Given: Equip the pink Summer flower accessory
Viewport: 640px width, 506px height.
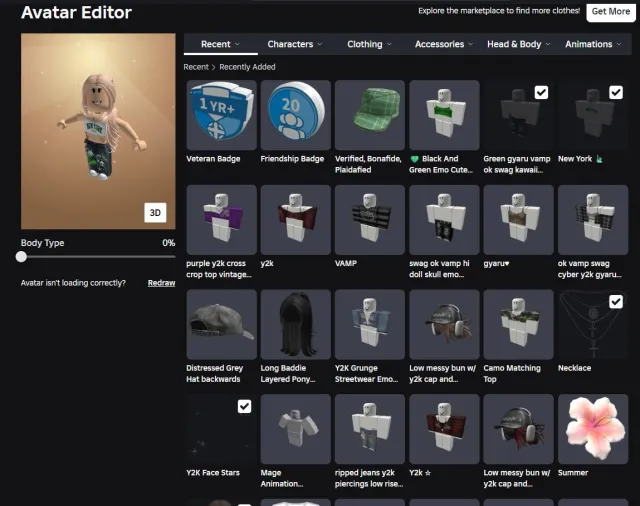Looking at the screenshot, I should click(593, 429).
